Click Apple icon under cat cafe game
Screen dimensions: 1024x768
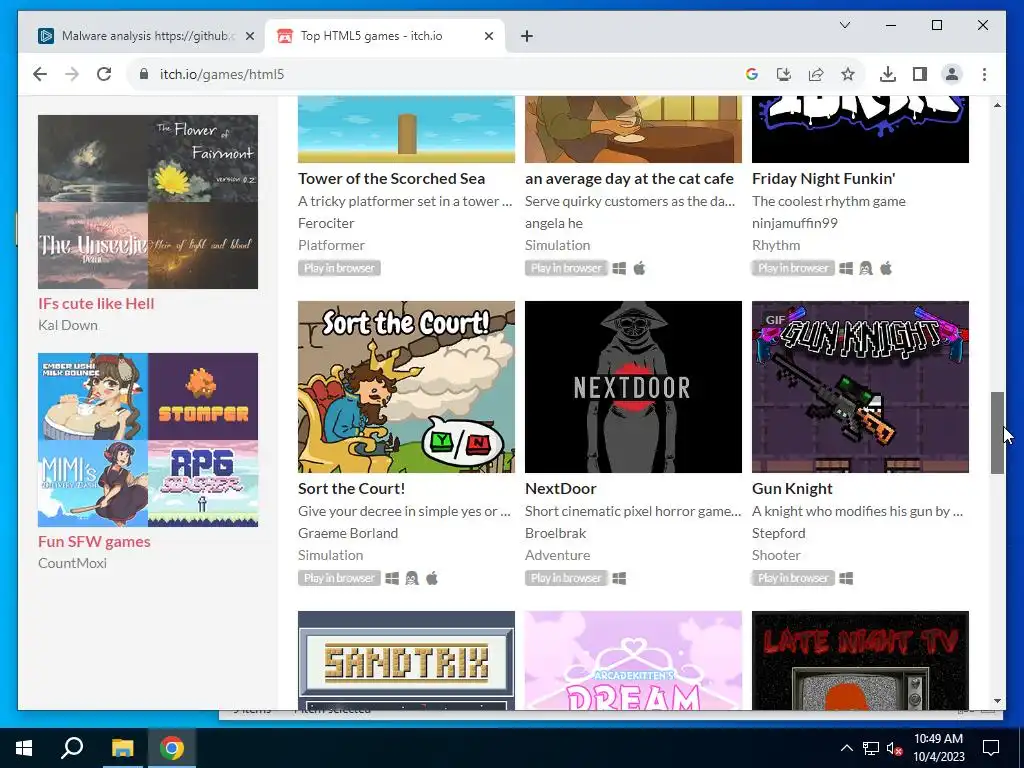[639, 268]
